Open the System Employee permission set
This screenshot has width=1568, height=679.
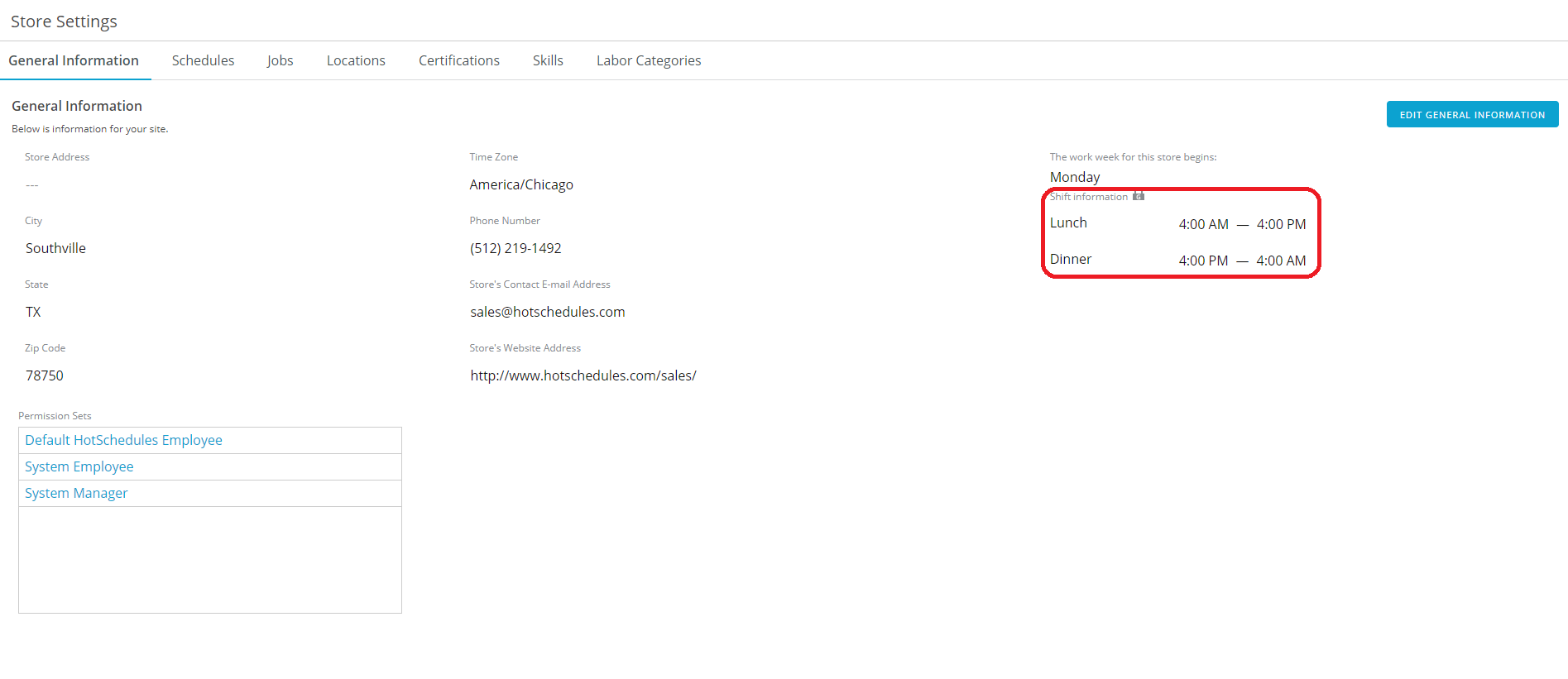79,466
